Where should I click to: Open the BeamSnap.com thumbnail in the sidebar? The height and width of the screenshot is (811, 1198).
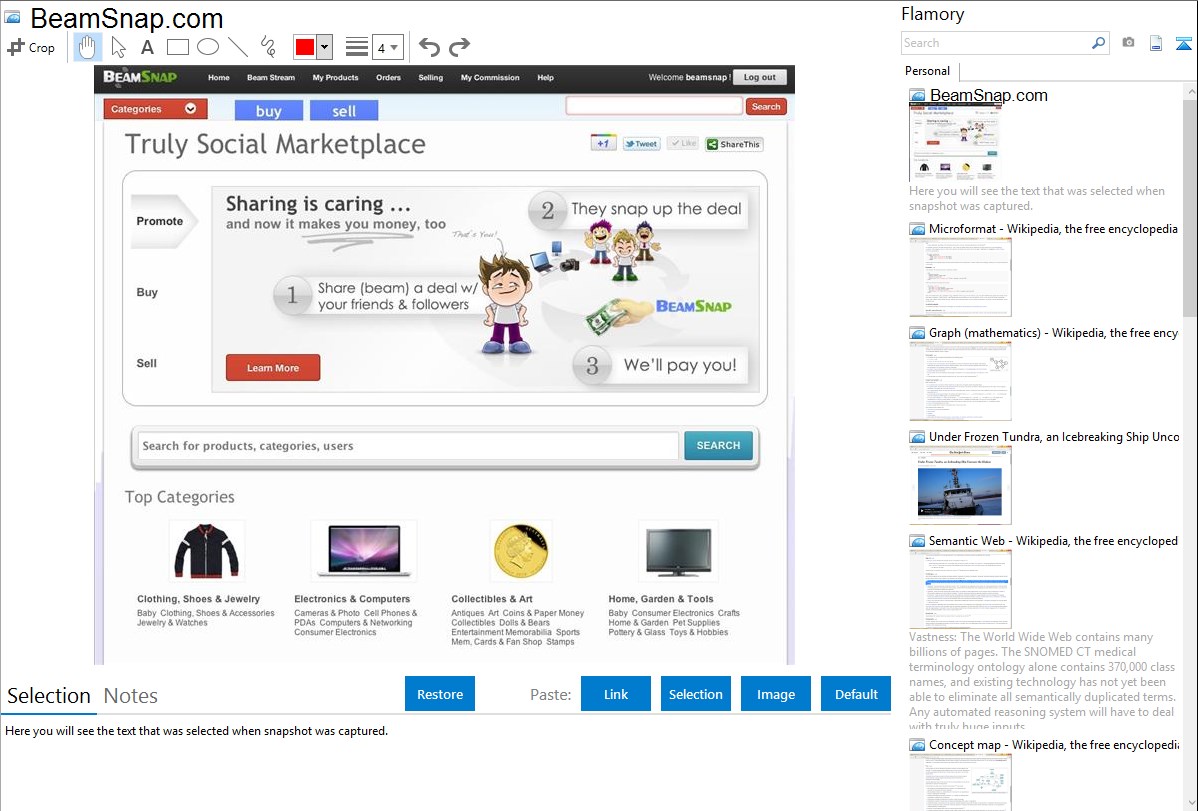tap(955, 143)
